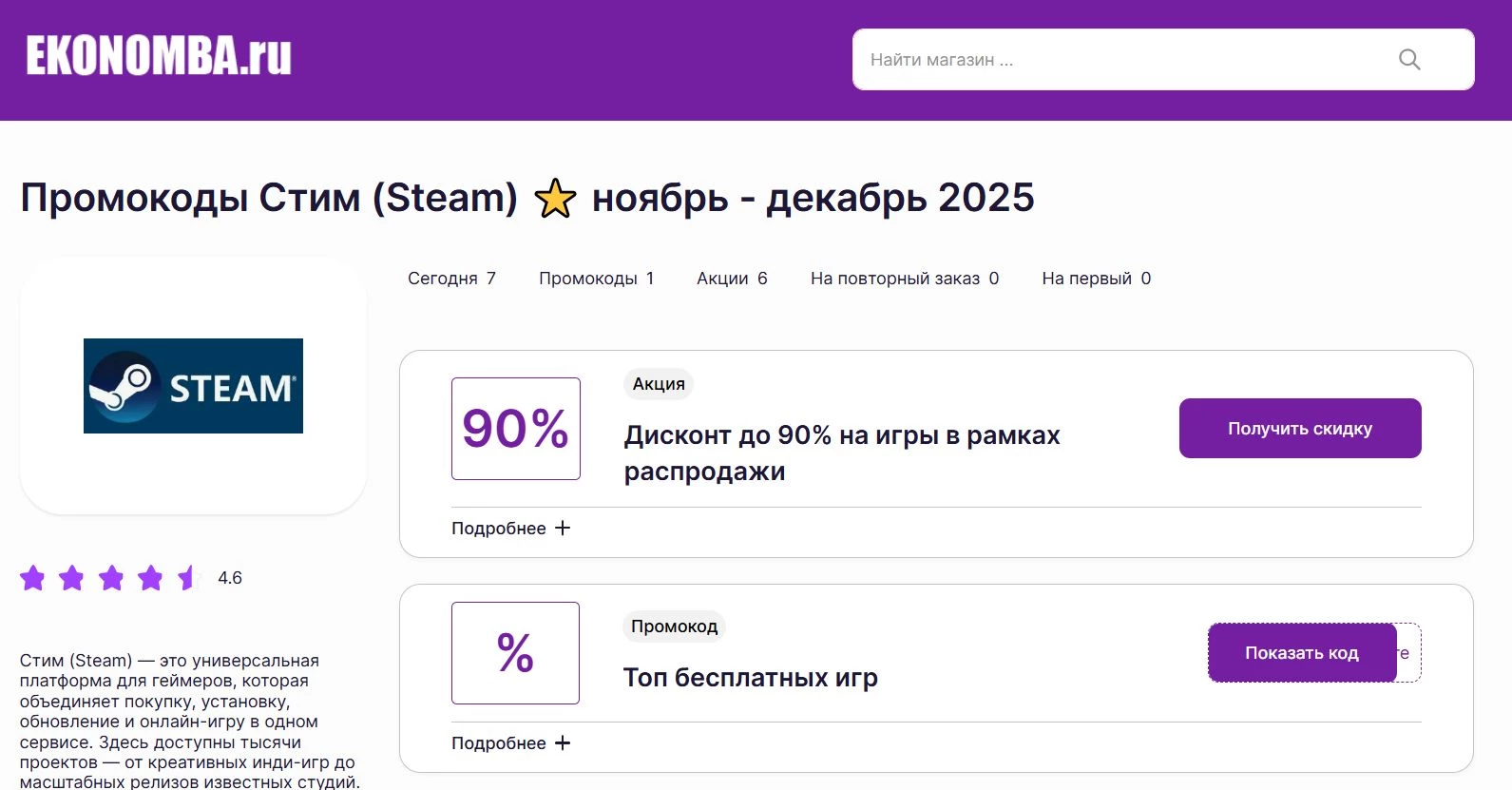This screenshot has width=1512, height=790.
Task: Click the search magnifier icon
Action: [x=1409, y=60]
